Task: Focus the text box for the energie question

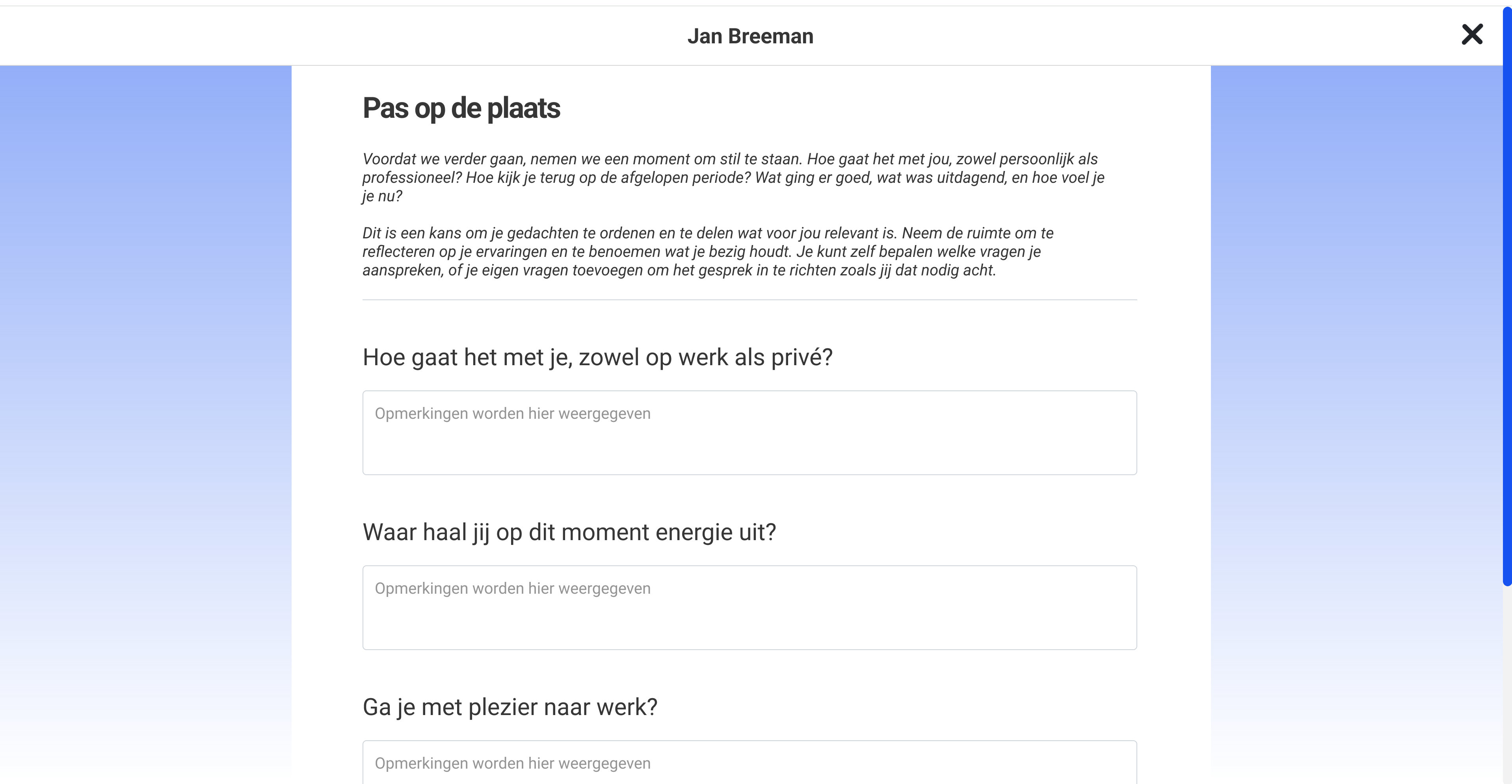Action: point(749,608)
